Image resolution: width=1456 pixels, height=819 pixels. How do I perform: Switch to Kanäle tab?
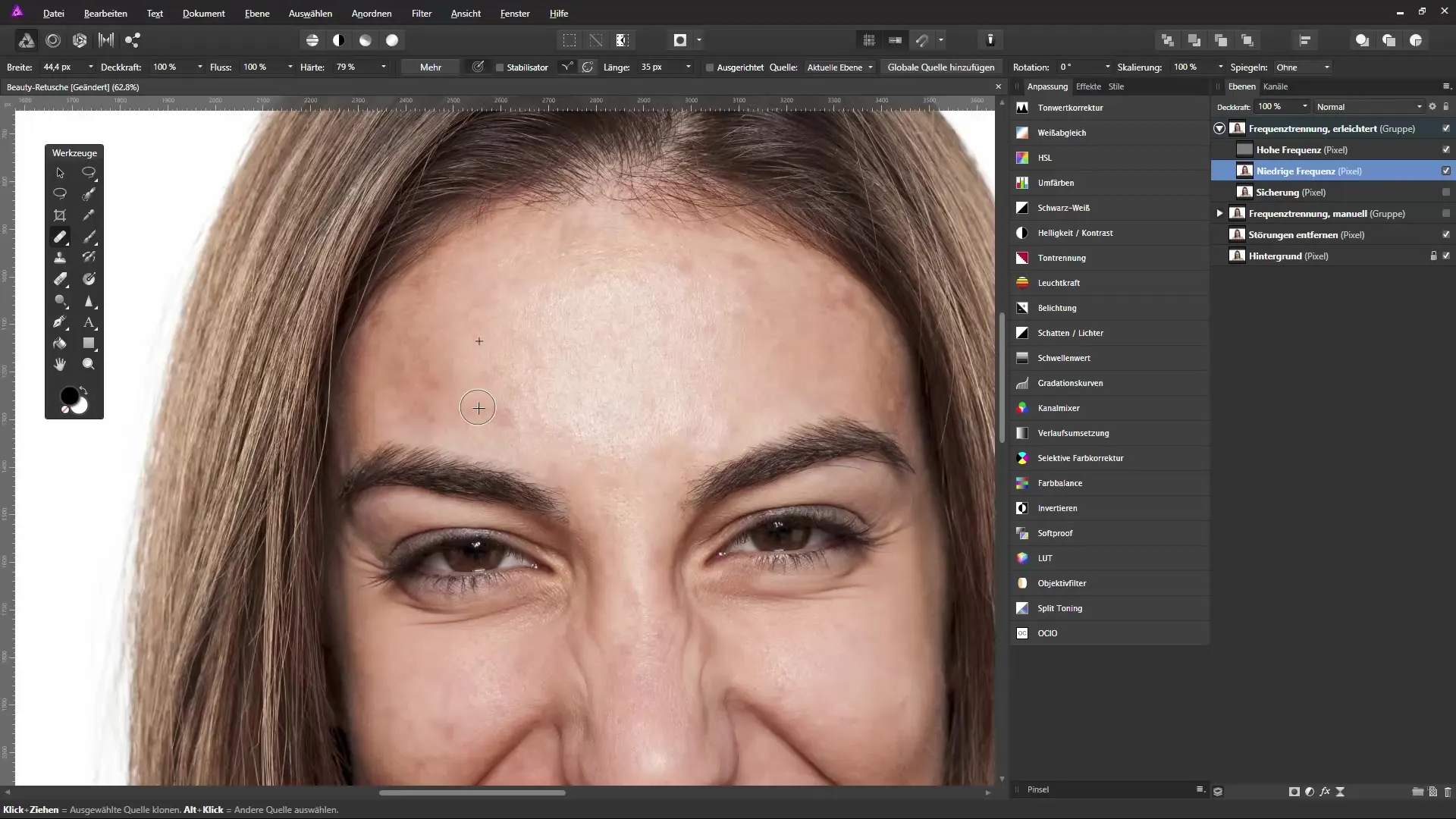point(1276,86)
